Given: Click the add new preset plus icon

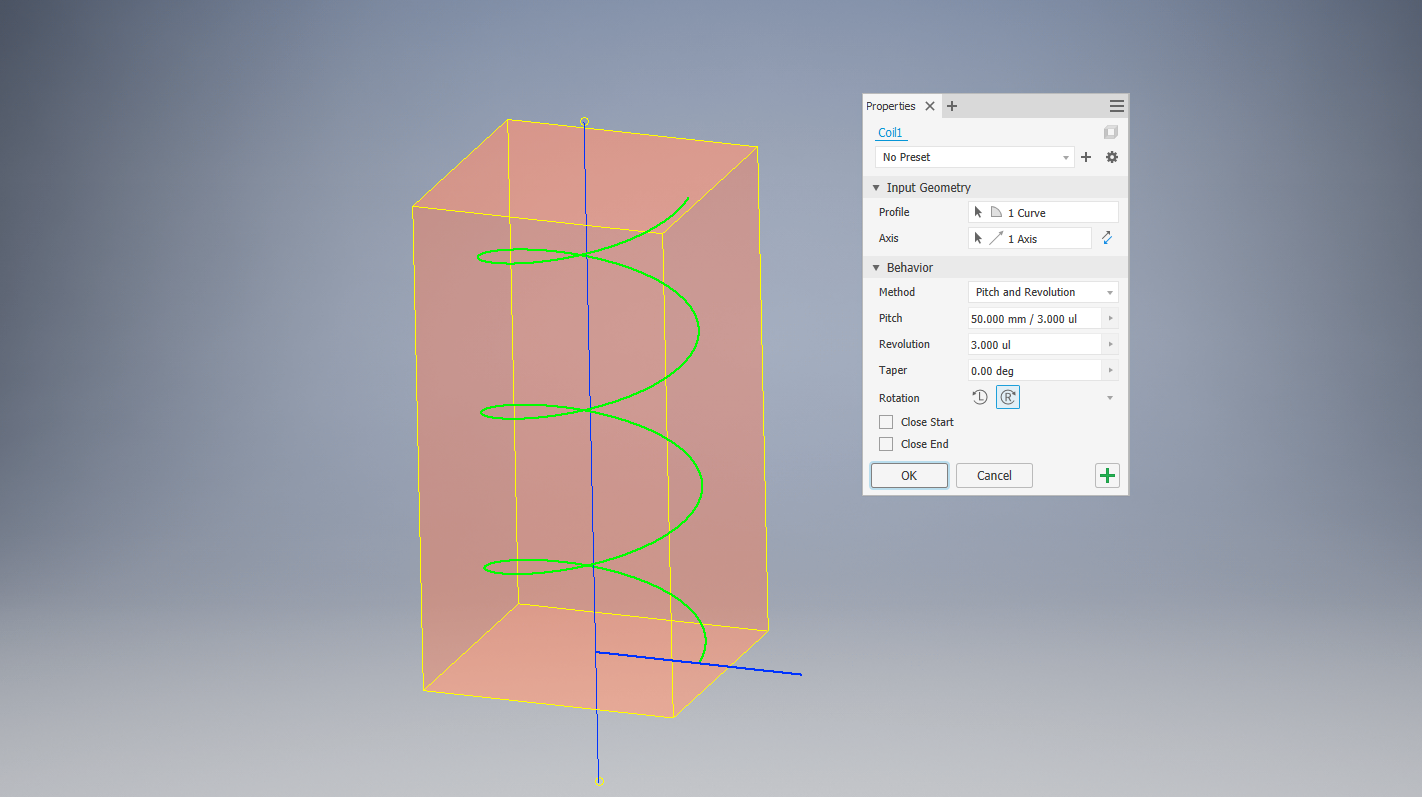Looking at the screenshot, I should point(1086,157).
